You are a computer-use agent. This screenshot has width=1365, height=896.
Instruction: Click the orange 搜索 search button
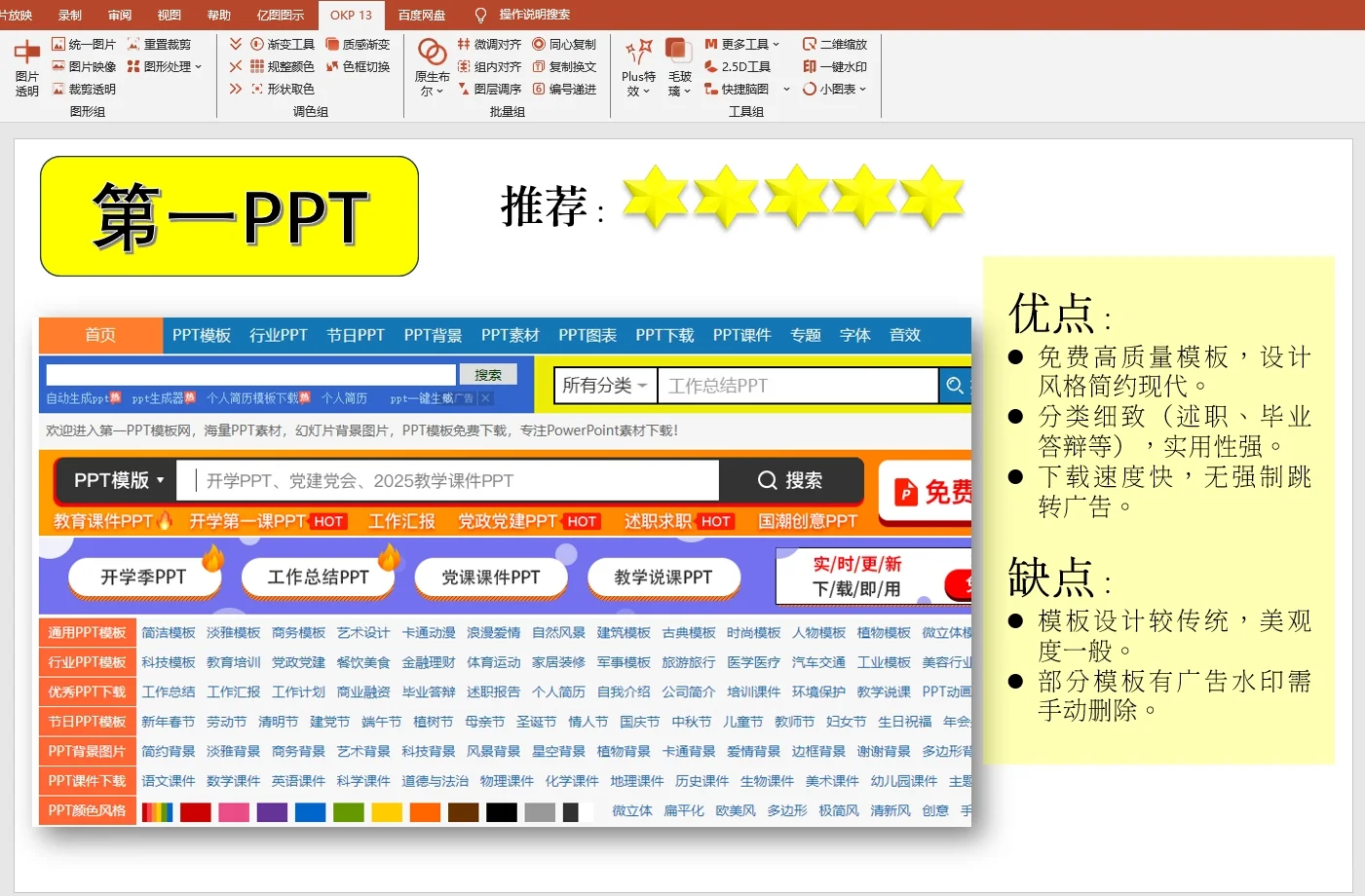click(x=793, y=479)
